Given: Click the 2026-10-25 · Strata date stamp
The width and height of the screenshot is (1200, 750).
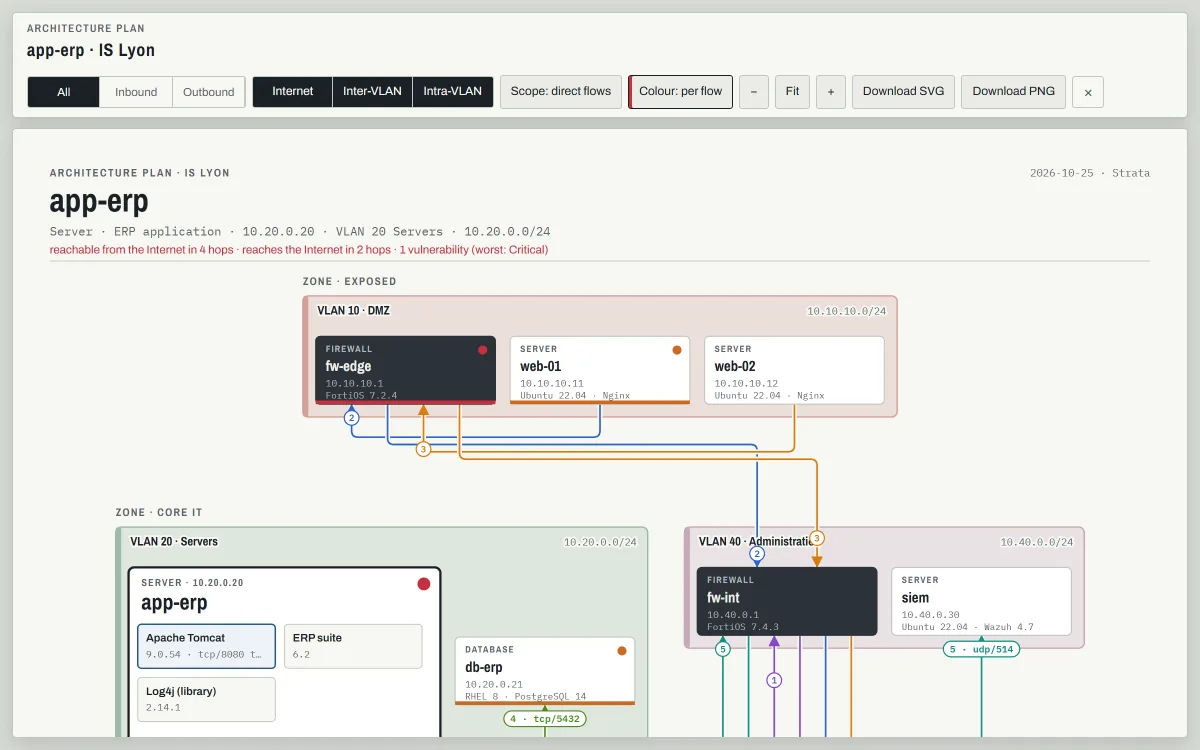Looking at the screenshot, I should (1090, 173).
